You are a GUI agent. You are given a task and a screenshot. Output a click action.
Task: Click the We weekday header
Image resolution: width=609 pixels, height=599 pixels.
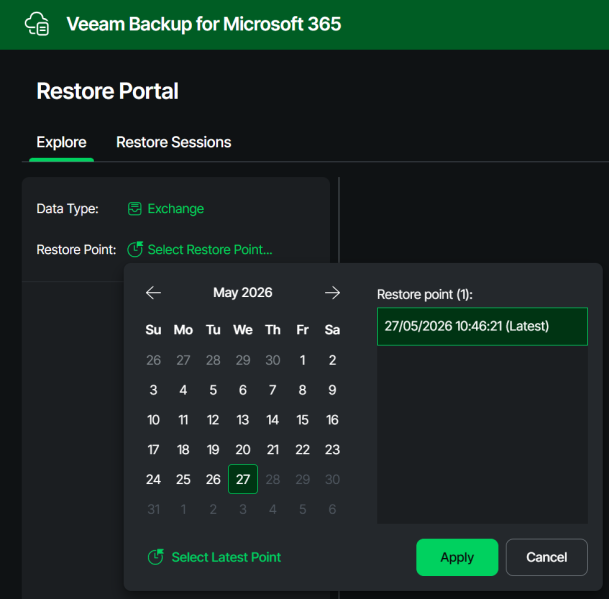[x=243, y=330]
